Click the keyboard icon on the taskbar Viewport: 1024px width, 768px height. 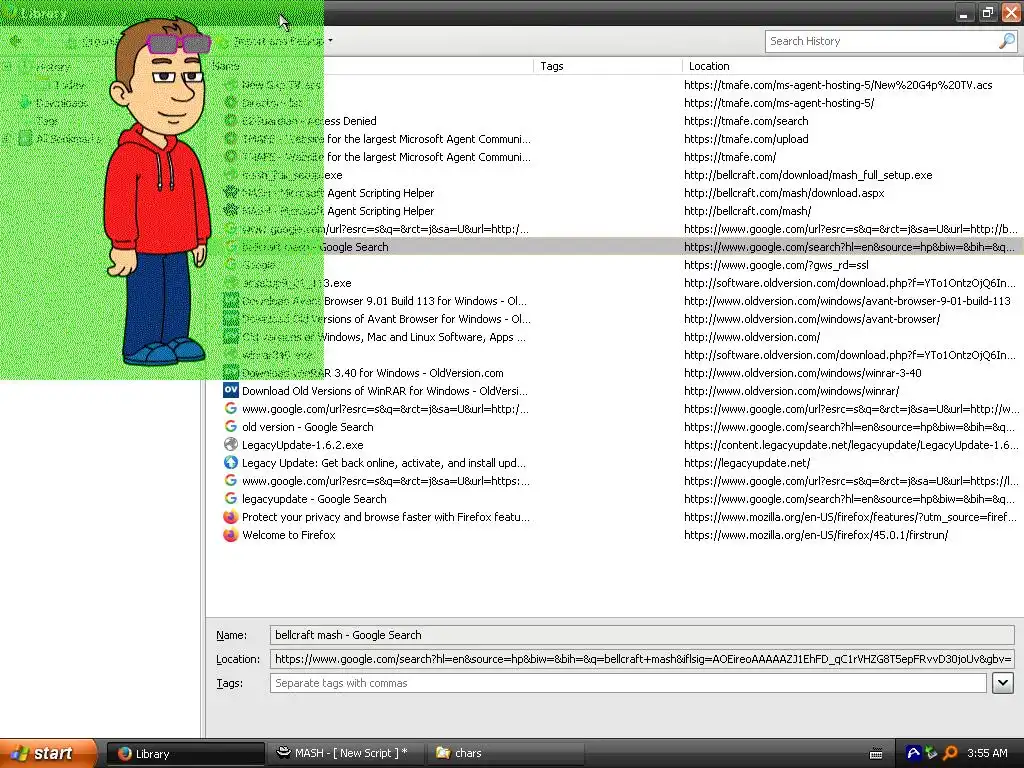click(x=876, y=754)
